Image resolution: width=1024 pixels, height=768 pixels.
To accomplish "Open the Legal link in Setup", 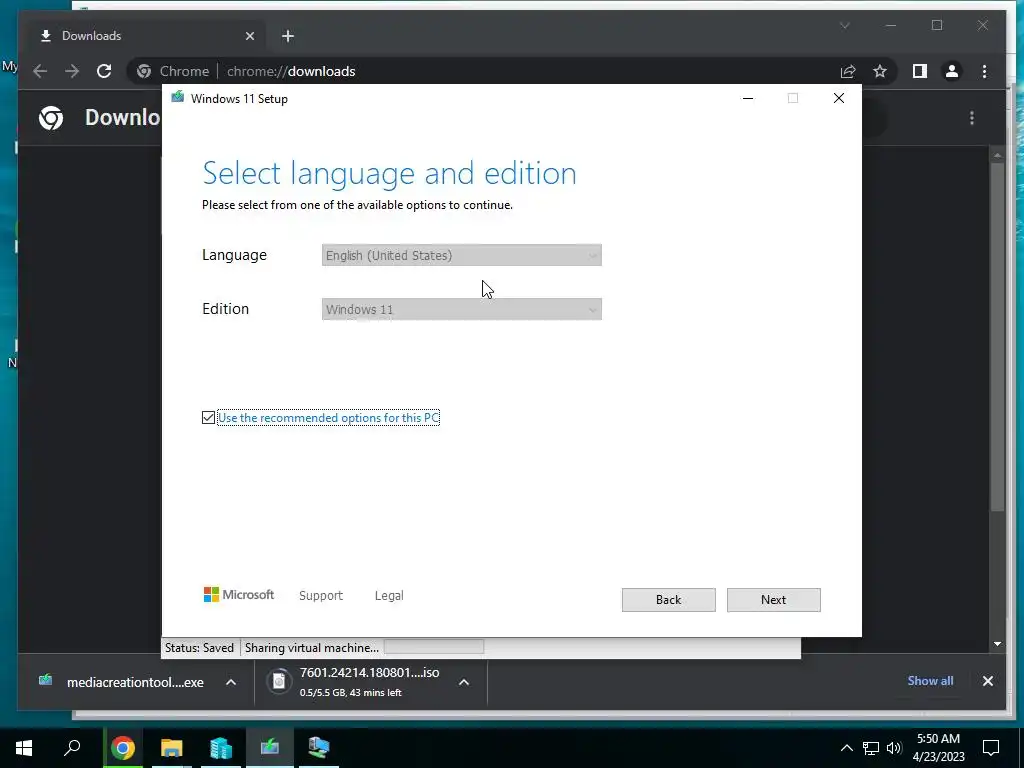I will coord(389,596).
